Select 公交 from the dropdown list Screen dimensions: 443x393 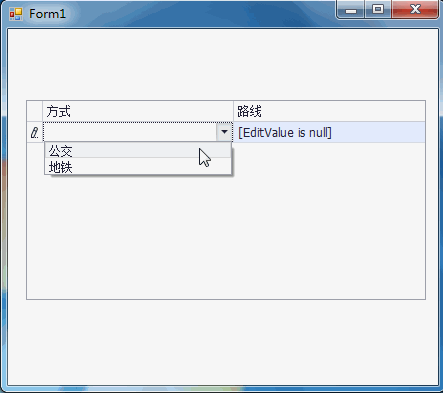click(138, 151)
